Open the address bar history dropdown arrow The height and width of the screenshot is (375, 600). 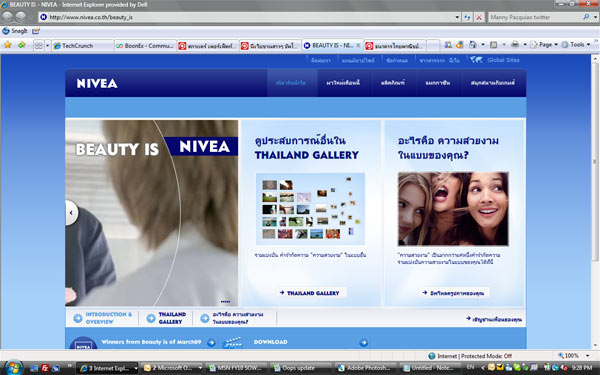[x=457, y=17]
